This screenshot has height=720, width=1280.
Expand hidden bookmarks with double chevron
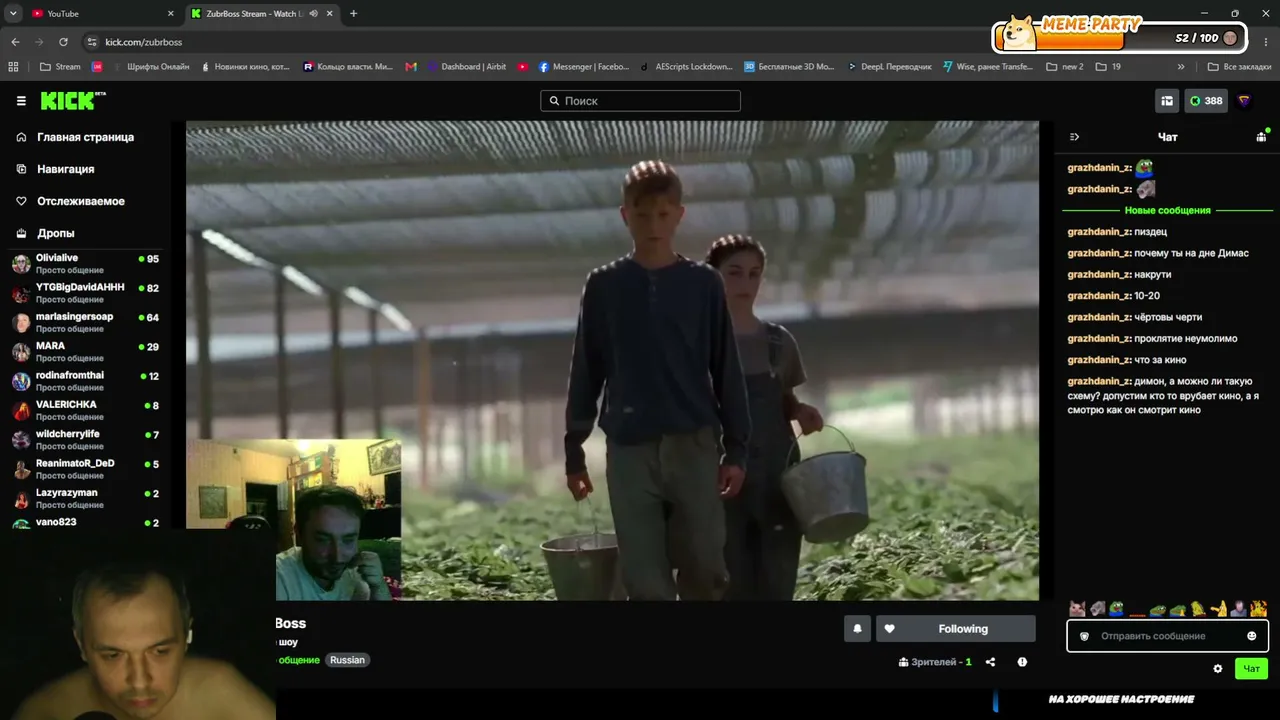tap(1181, 67)
